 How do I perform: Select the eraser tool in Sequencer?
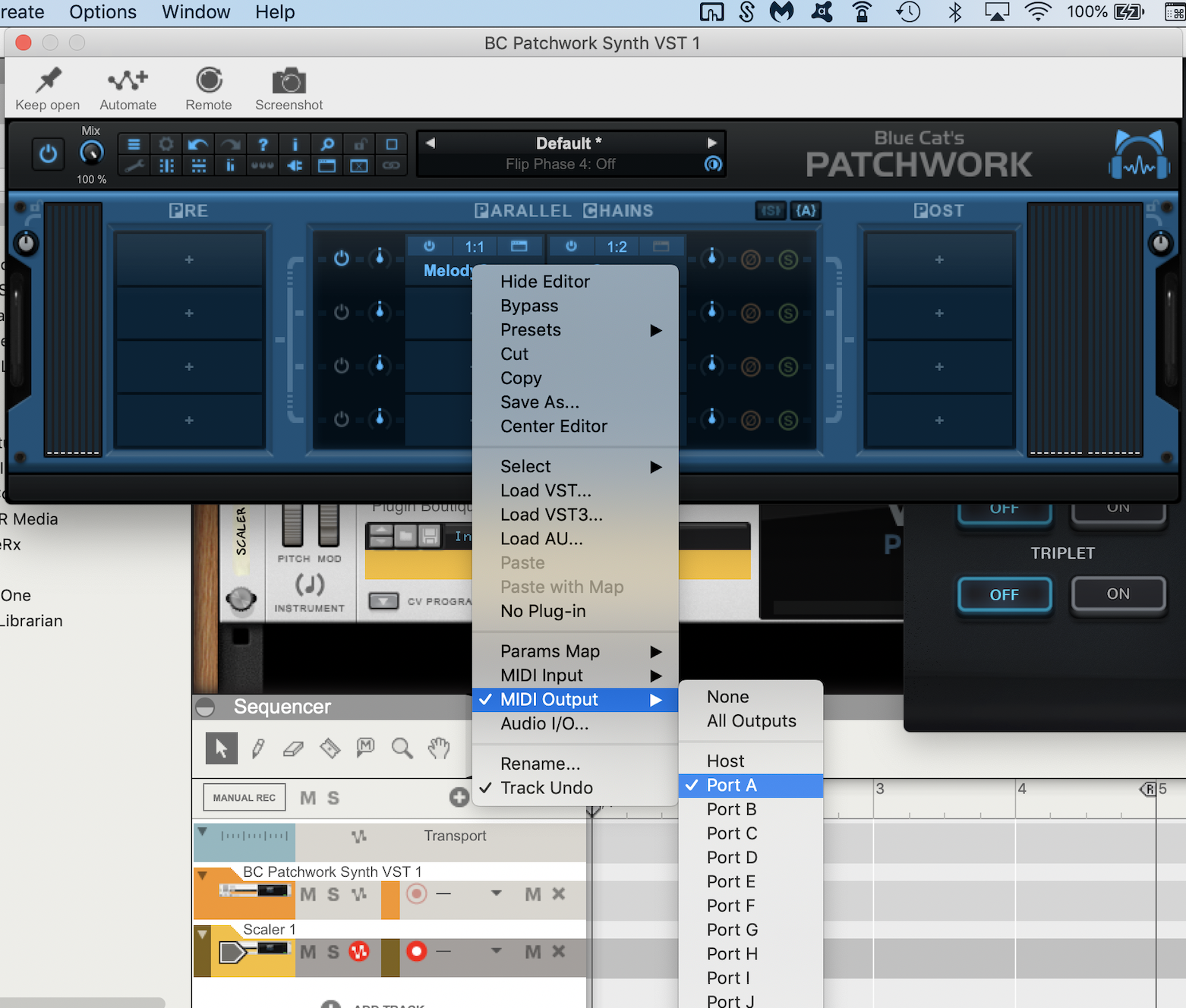(293, 749)
